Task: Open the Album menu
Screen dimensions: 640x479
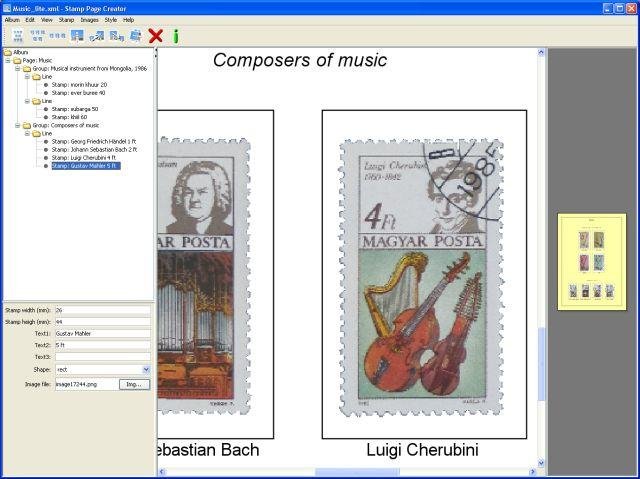Action: pos(12,20)
